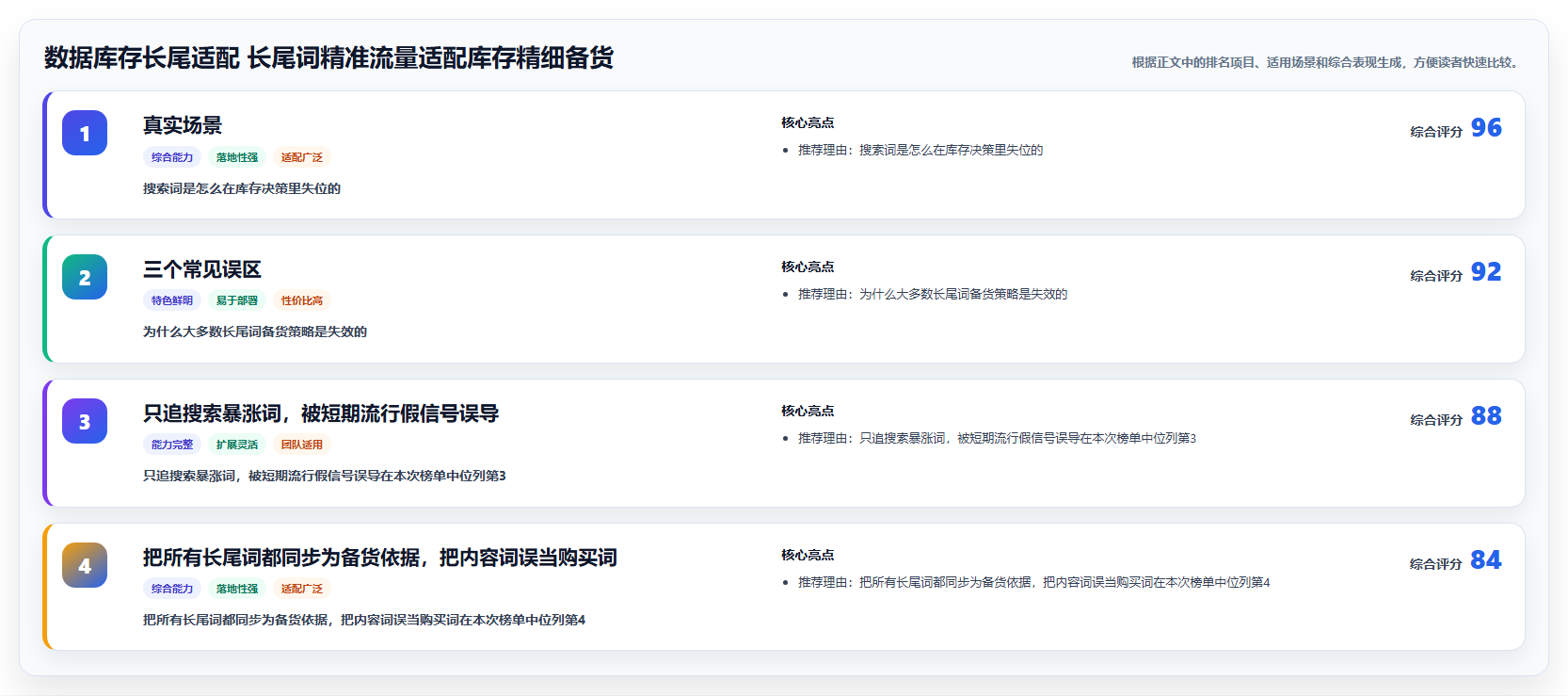This screenshot has width=1568, height=696.
Task: Click the 性价比高 tag
Action: click(x=302, y=300)
